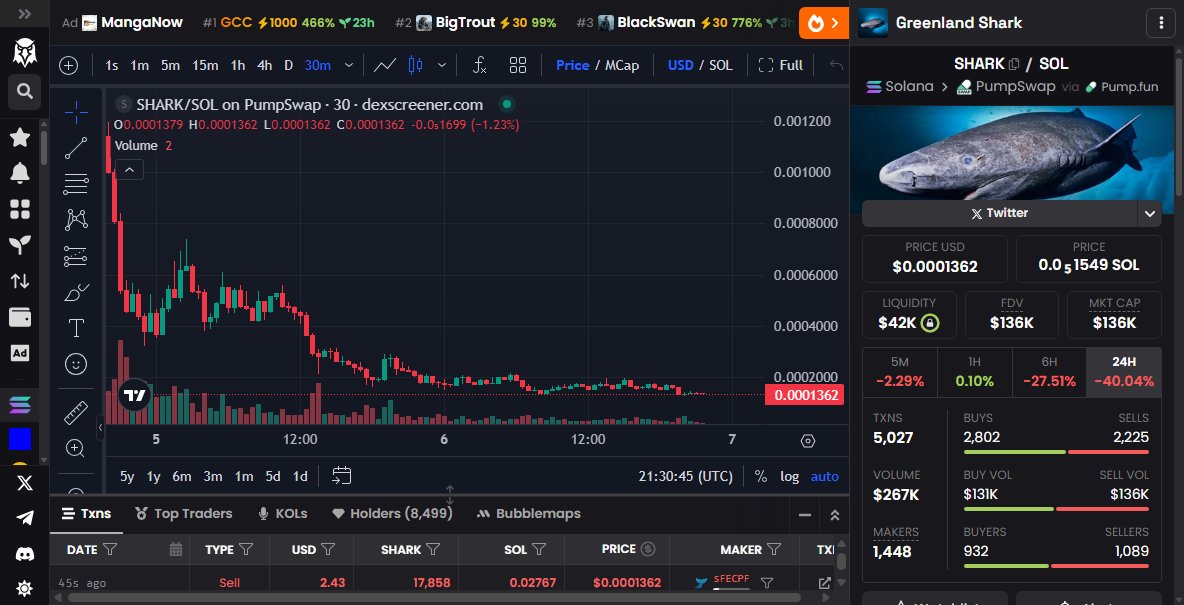Toggle percent scale on the chart

click(760, 477)
